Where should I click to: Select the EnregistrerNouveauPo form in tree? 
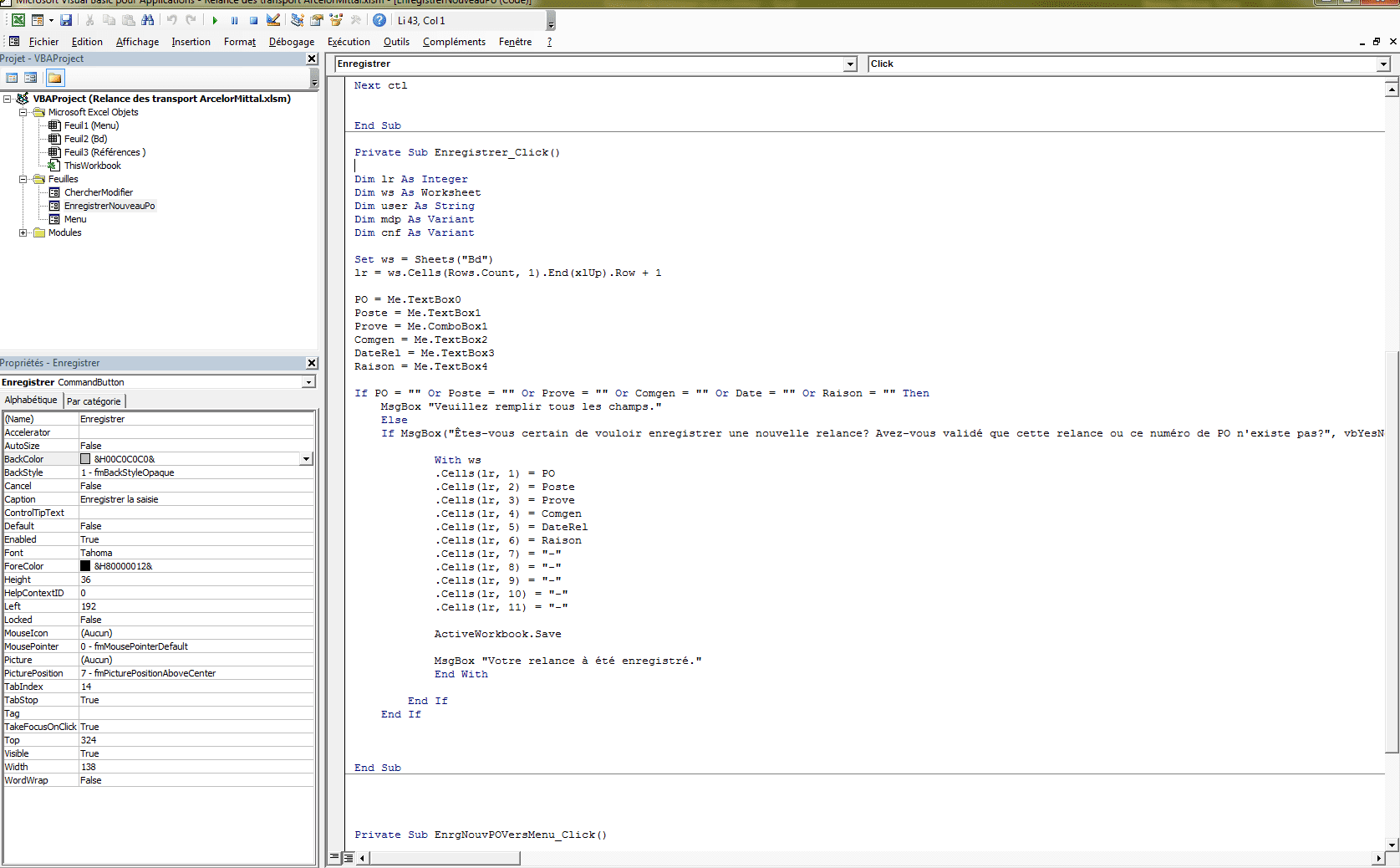[109, 206]
